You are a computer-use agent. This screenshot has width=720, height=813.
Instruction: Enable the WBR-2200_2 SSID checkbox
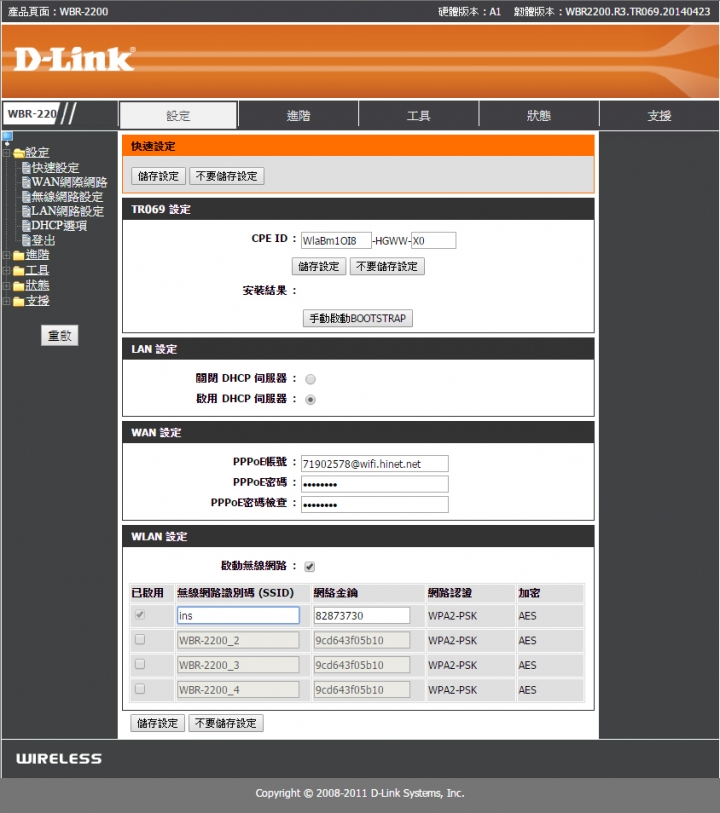[139, 639]
